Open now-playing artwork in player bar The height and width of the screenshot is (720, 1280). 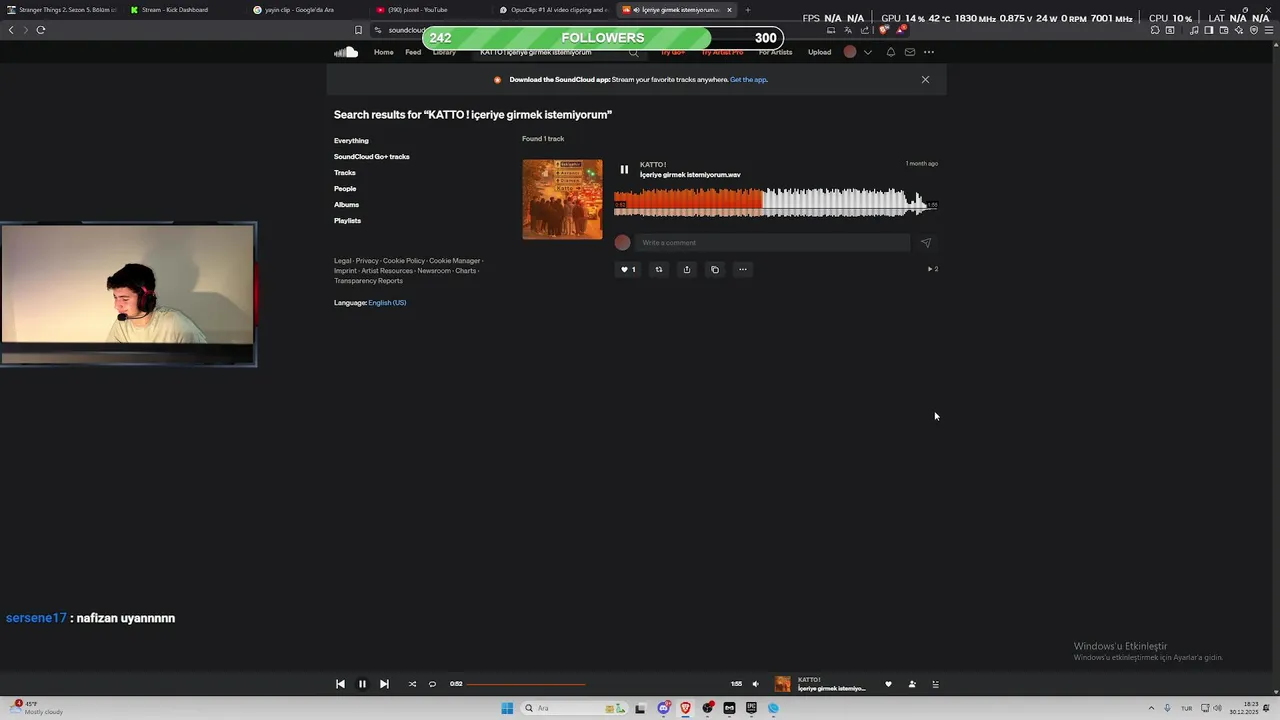click(x=783, y=684)
